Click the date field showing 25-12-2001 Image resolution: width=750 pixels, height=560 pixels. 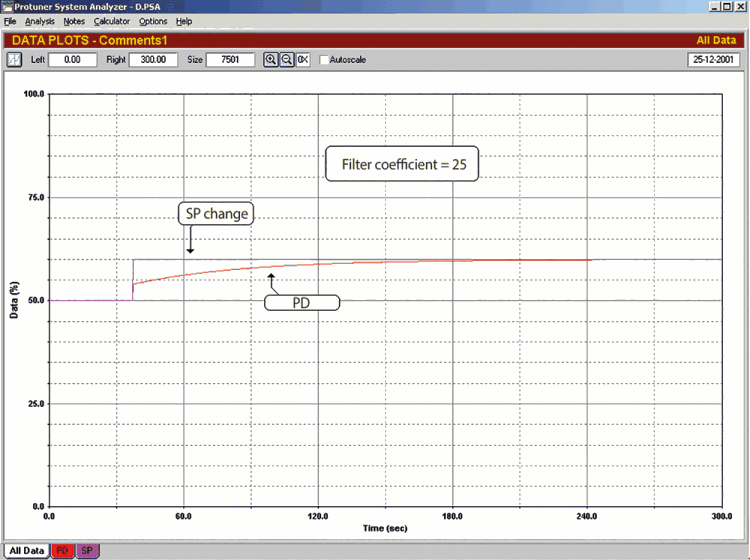[713, 60]
